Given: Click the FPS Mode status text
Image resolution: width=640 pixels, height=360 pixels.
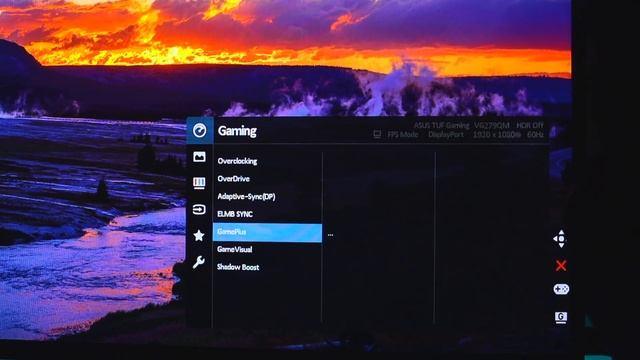Looking at the screenshot, I should tap(402, 134).
